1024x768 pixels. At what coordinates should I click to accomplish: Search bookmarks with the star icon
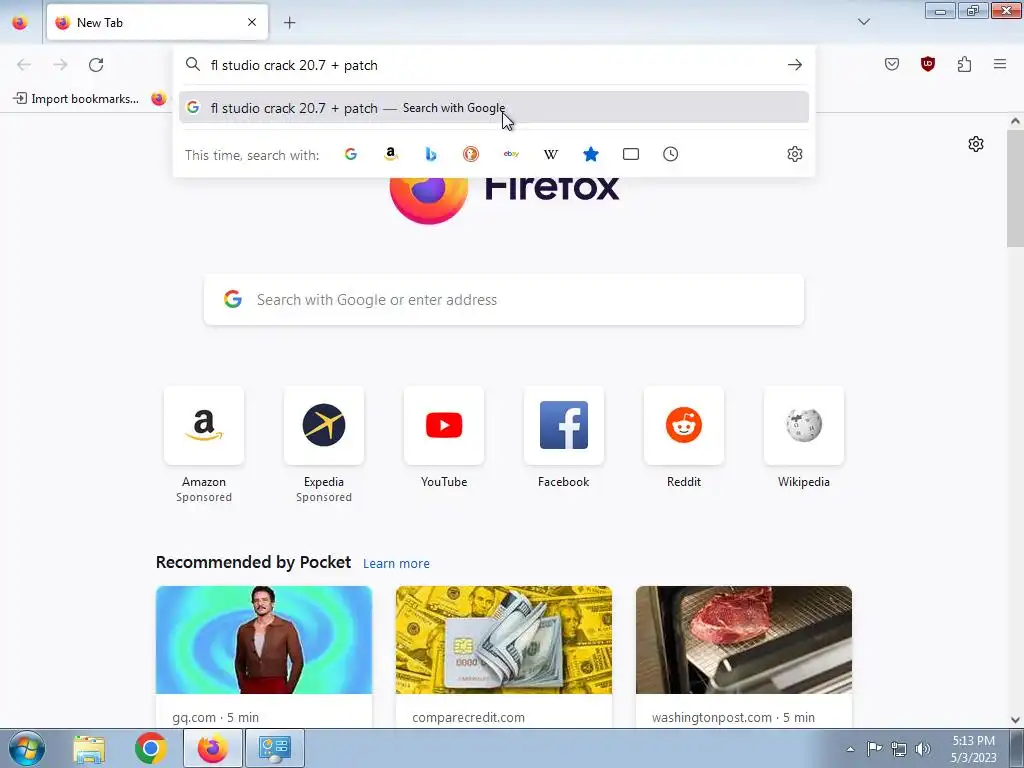(x=590, y=154)
